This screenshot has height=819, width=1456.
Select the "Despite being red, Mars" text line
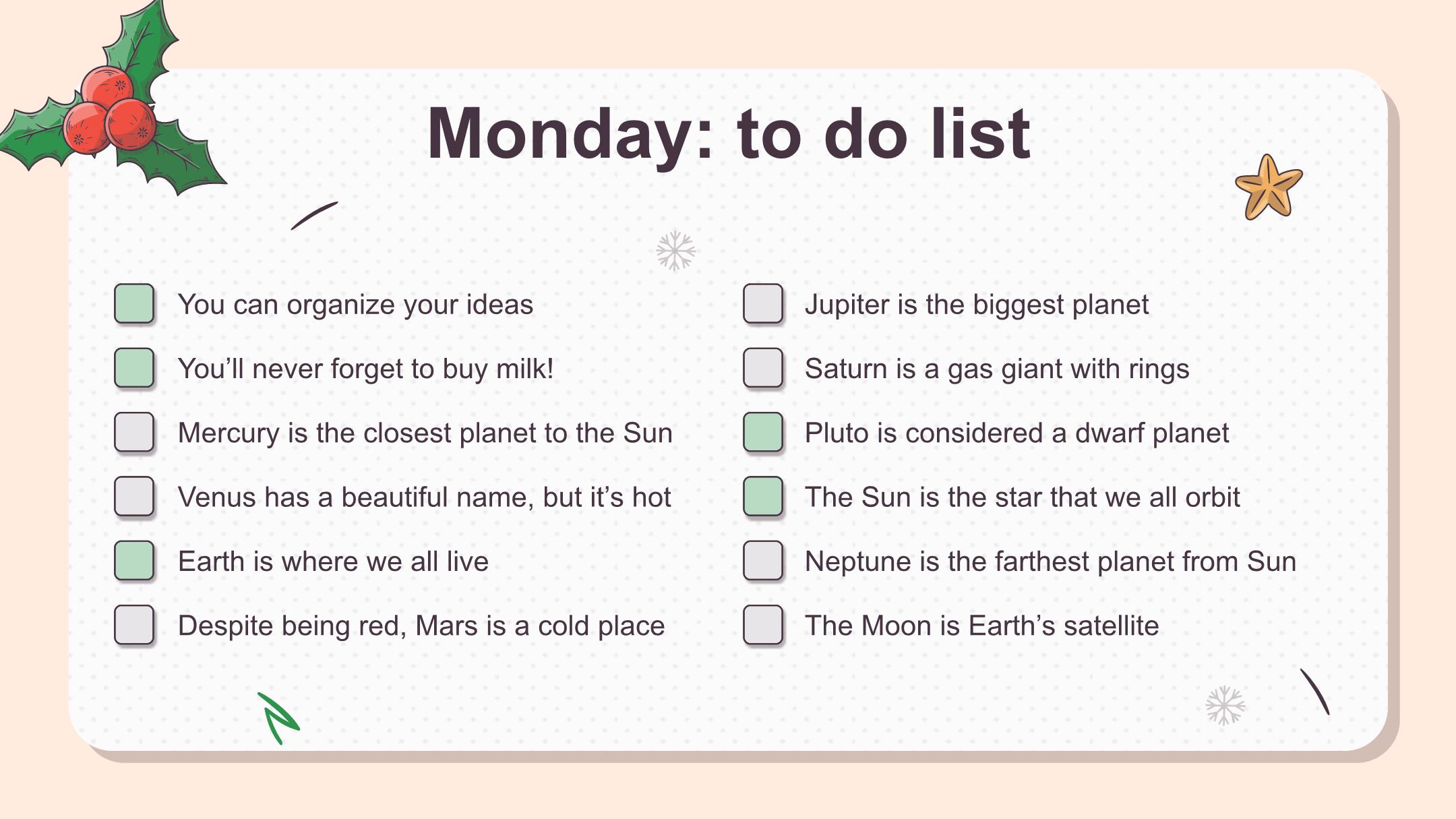coord(421,626)
